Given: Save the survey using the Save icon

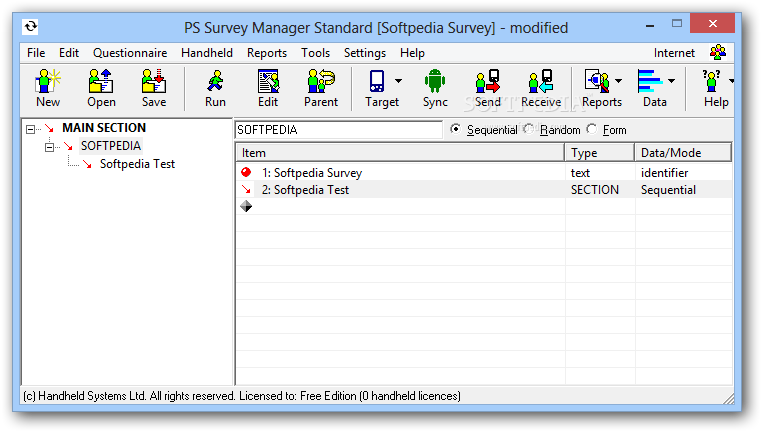Looking at the screenshot, I should (x=153, y=87).
